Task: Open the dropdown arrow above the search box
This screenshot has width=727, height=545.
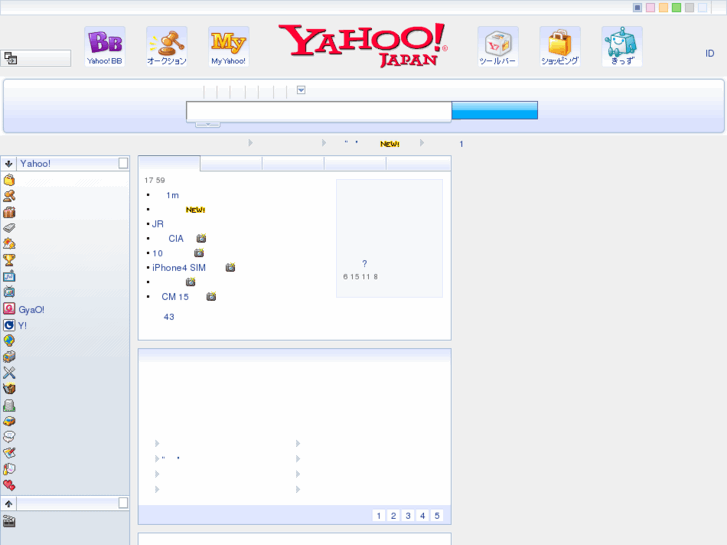Action: click(301, 90)
